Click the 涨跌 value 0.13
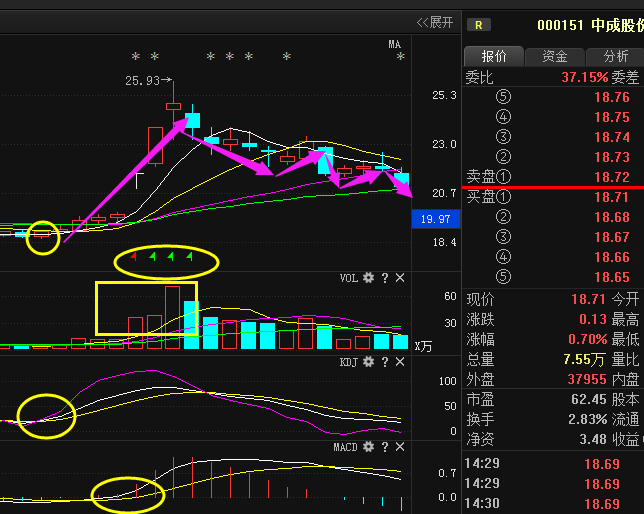Image resolution: width=644 pixels, height=514 pixels. (593, 319)
